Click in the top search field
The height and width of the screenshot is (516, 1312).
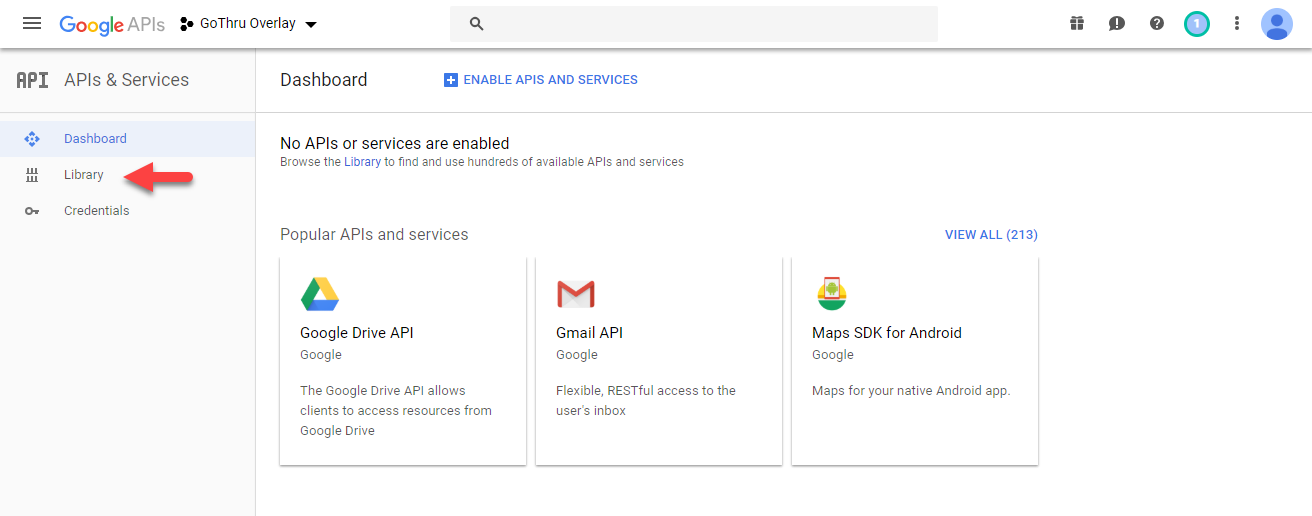pos(700,24)
